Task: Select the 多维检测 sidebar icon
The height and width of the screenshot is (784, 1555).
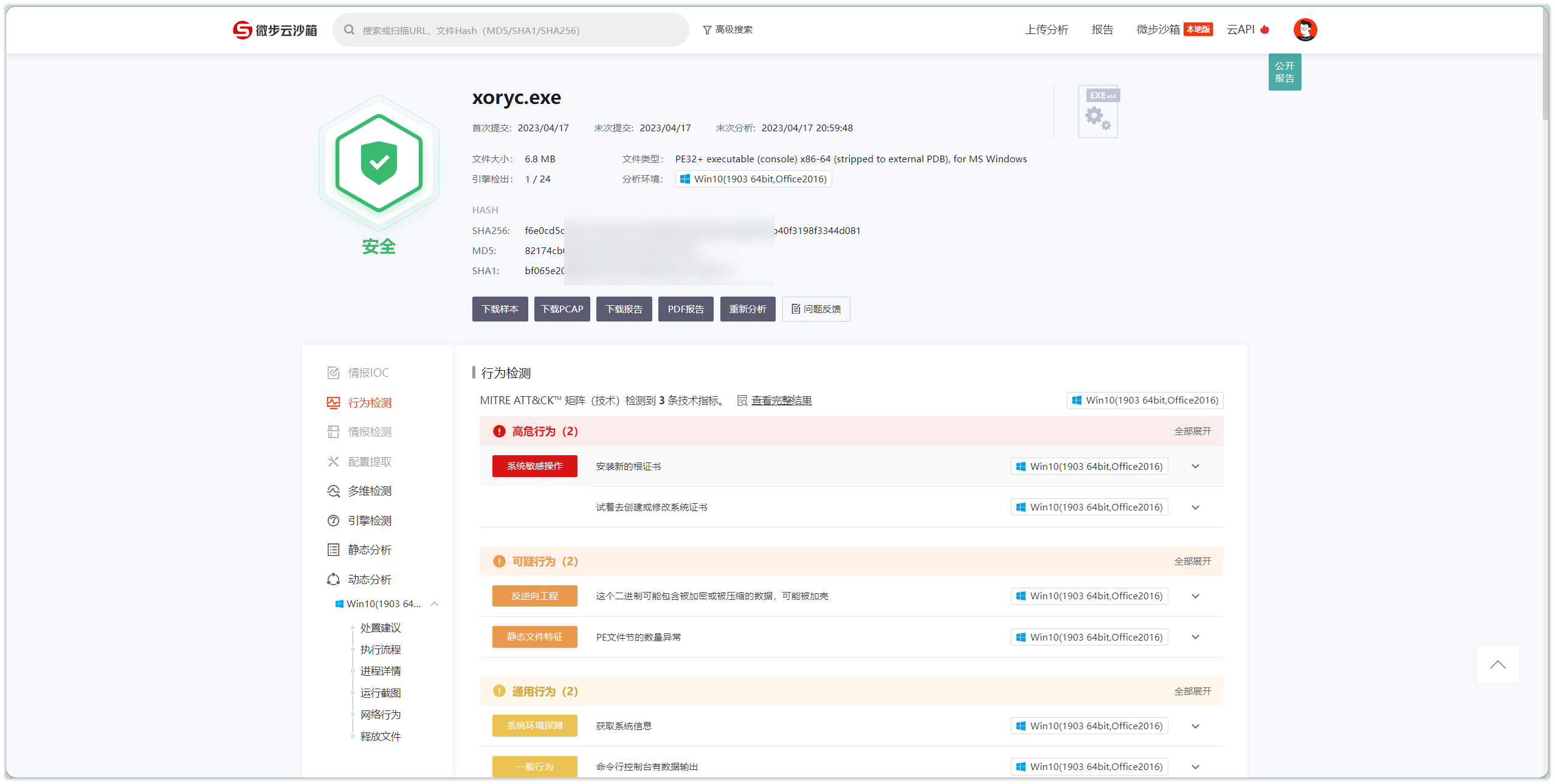Action: (x=333, y=491)
